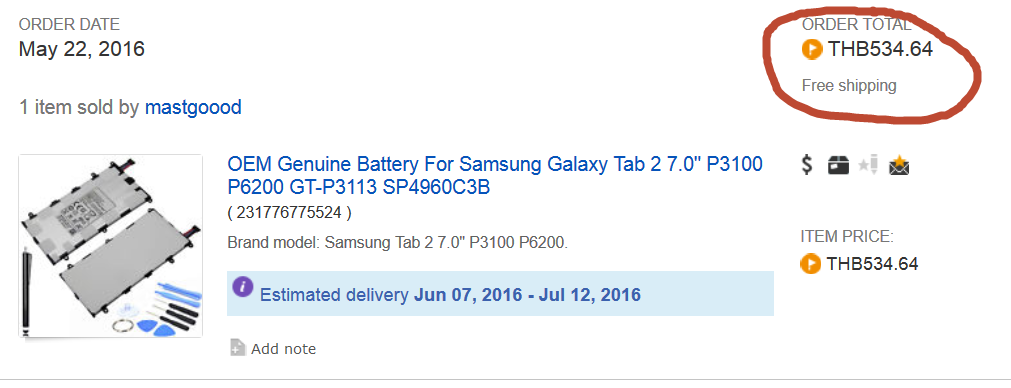
Task: Click the orange icon beside Item Price amount
Action: pos(810,264)
